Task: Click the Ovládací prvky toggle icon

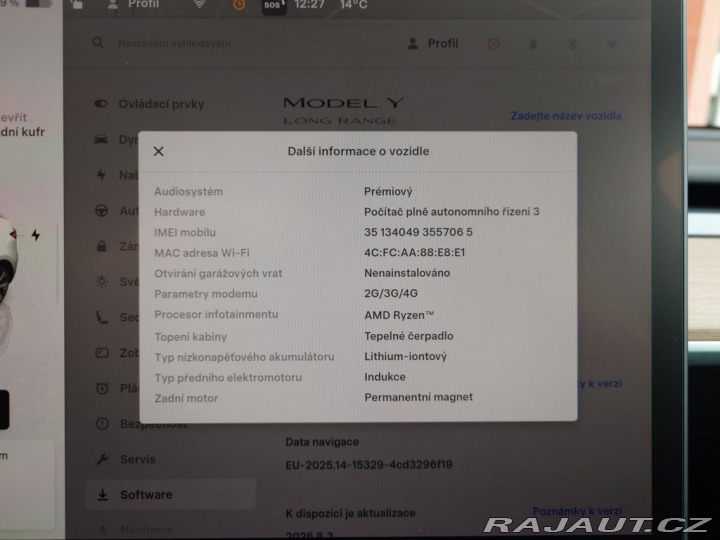Action: coord(101,104)
